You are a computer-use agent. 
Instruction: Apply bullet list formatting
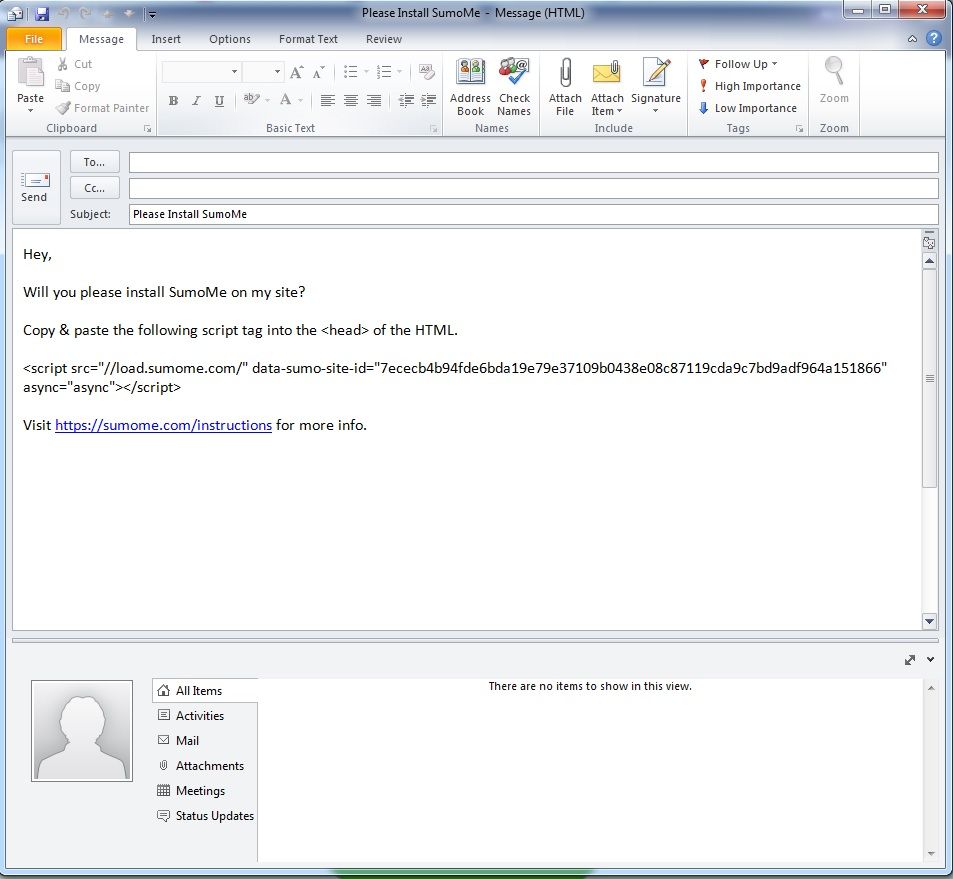351,72
